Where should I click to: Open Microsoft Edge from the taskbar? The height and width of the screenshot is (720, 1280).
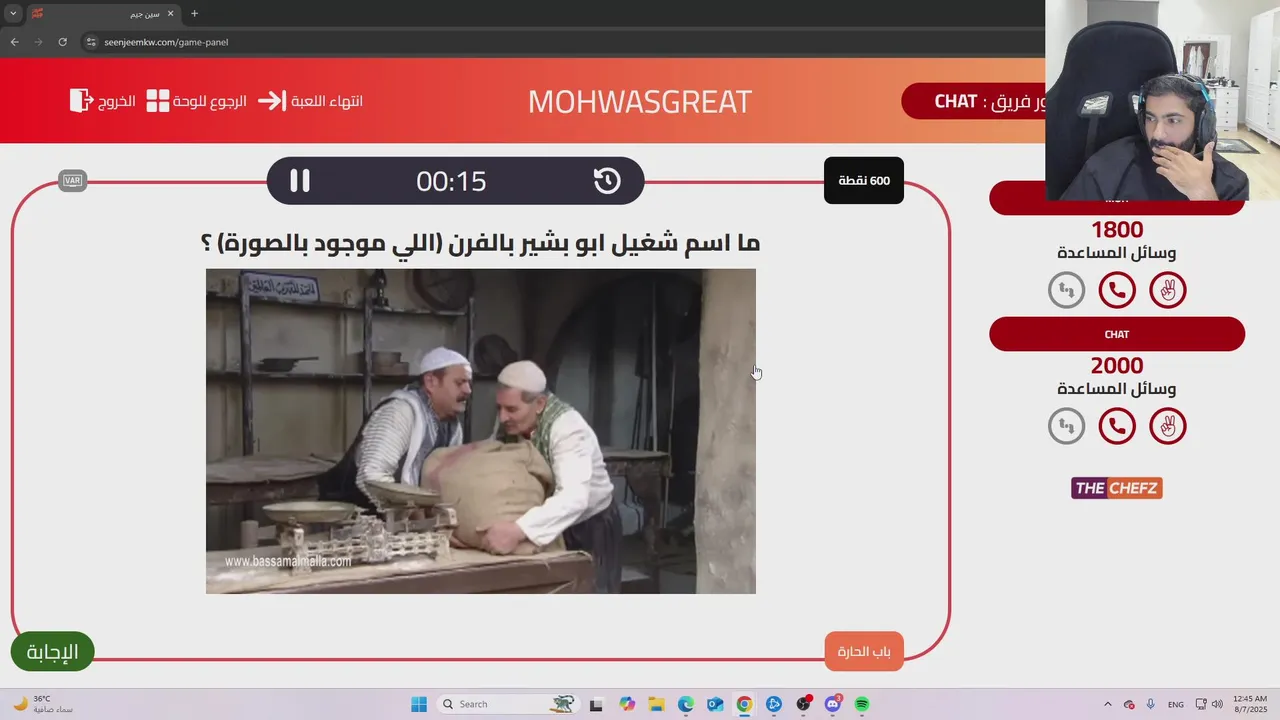(x=686, y=704)
